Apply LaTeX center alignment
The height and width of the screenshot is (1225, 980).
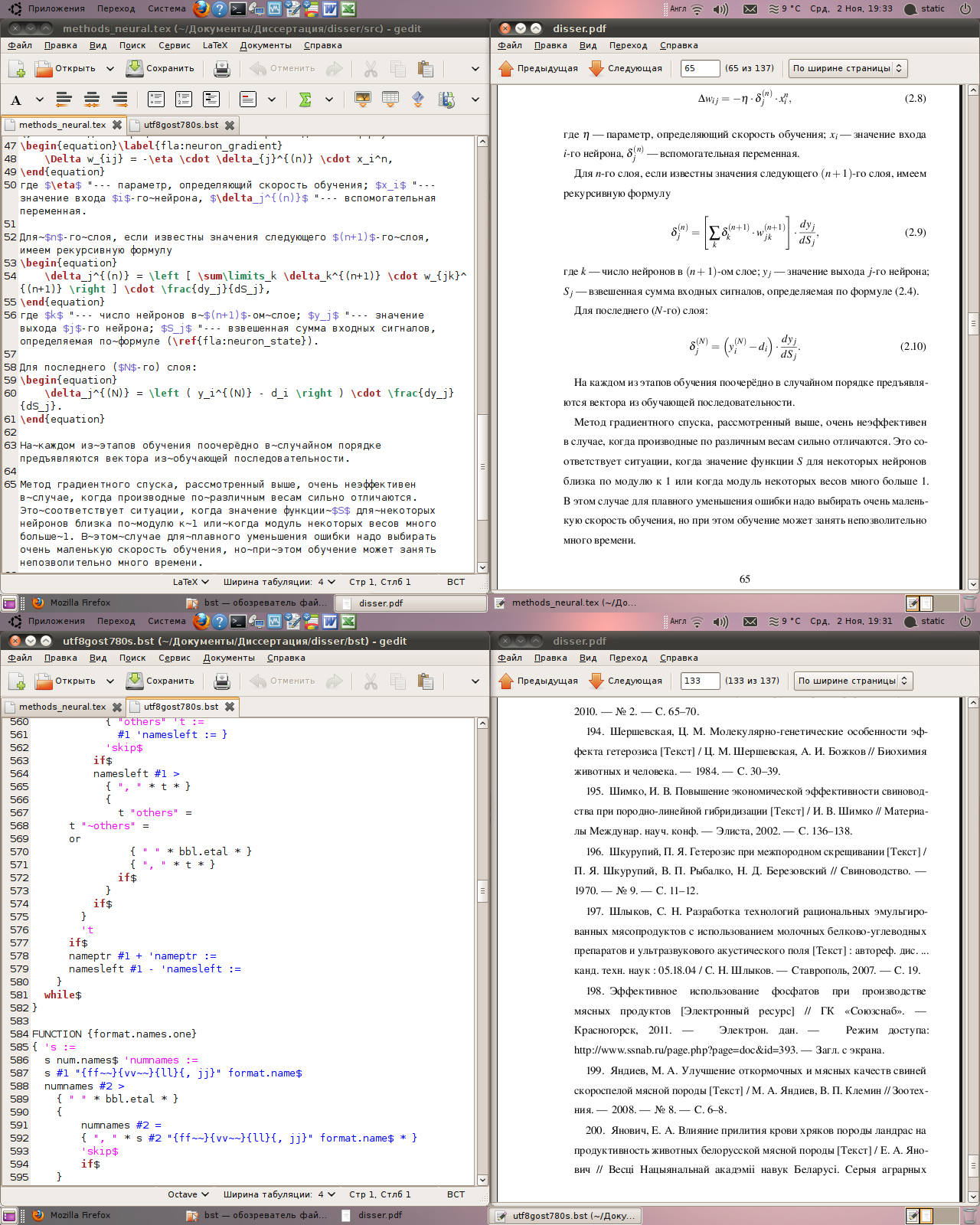pos(92,100)
